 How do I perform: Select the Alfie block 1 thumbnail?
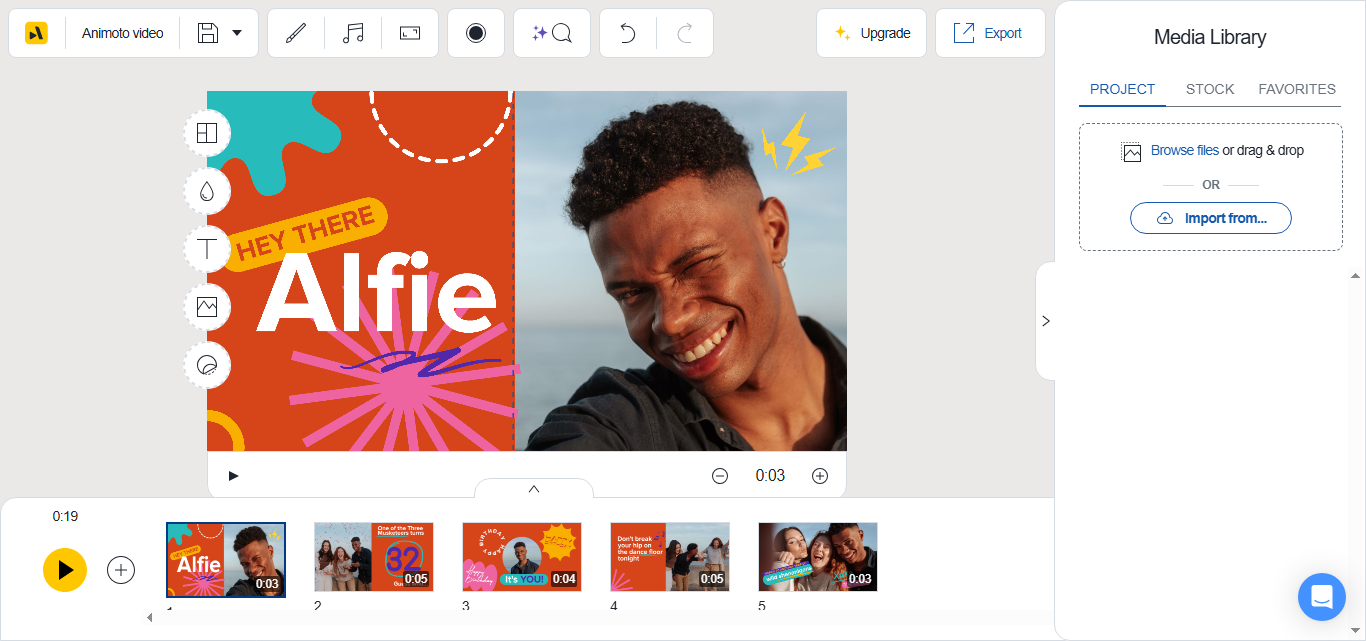(226, 560)
